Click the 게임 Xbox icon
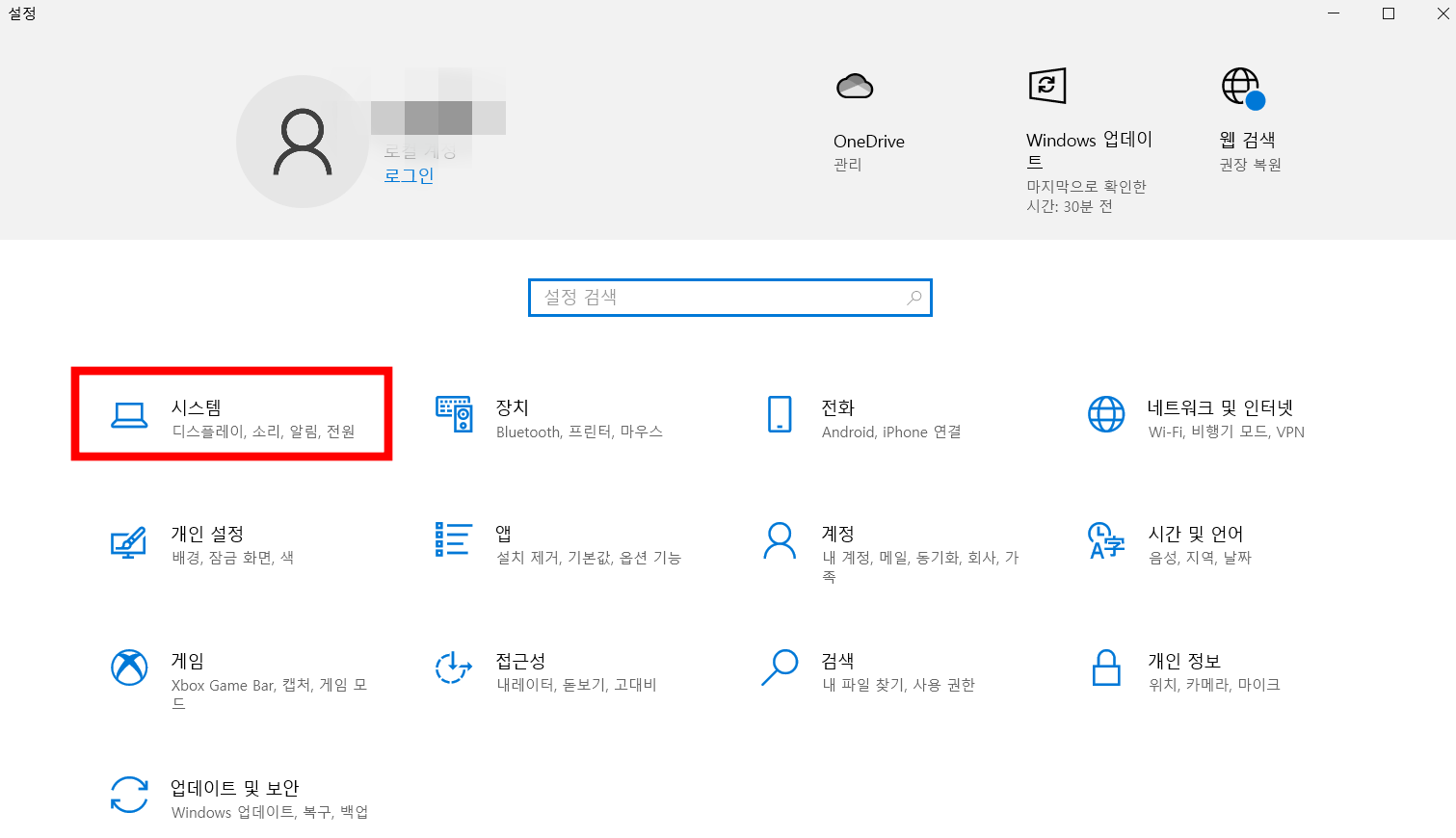The image size is (1456, 838). [129, 667]
